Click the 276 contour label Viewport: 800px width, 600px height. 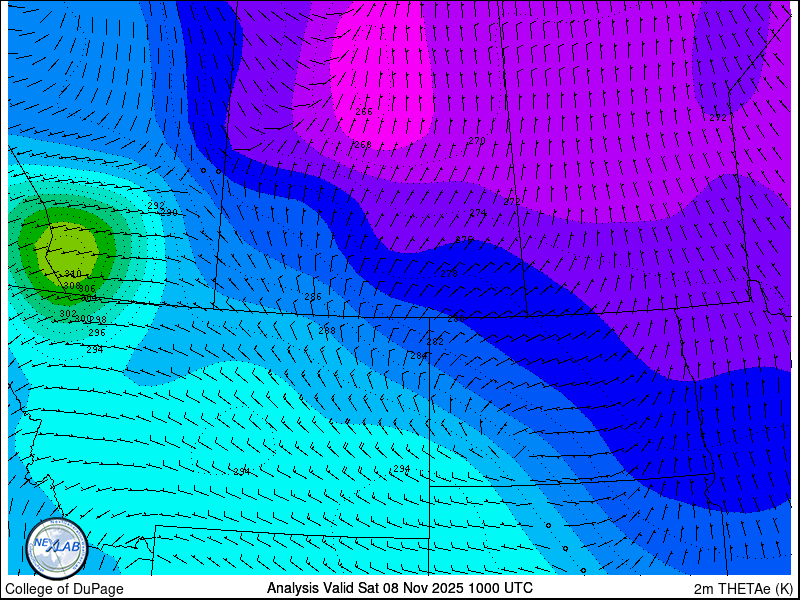[464, 239]
